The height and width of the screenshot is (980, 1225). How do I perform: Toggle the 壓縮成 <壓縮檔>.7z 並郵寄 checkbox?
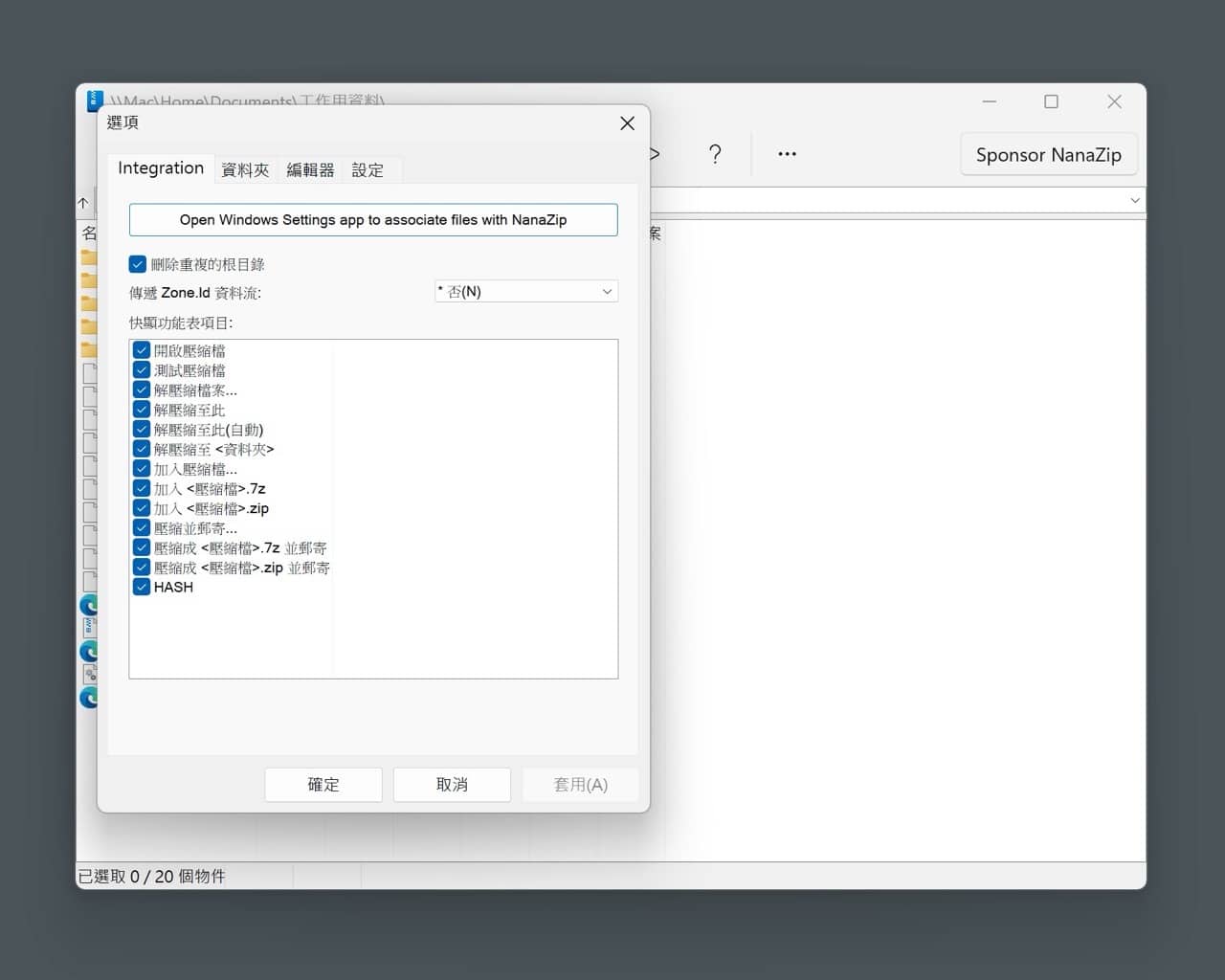pos(142,547)
